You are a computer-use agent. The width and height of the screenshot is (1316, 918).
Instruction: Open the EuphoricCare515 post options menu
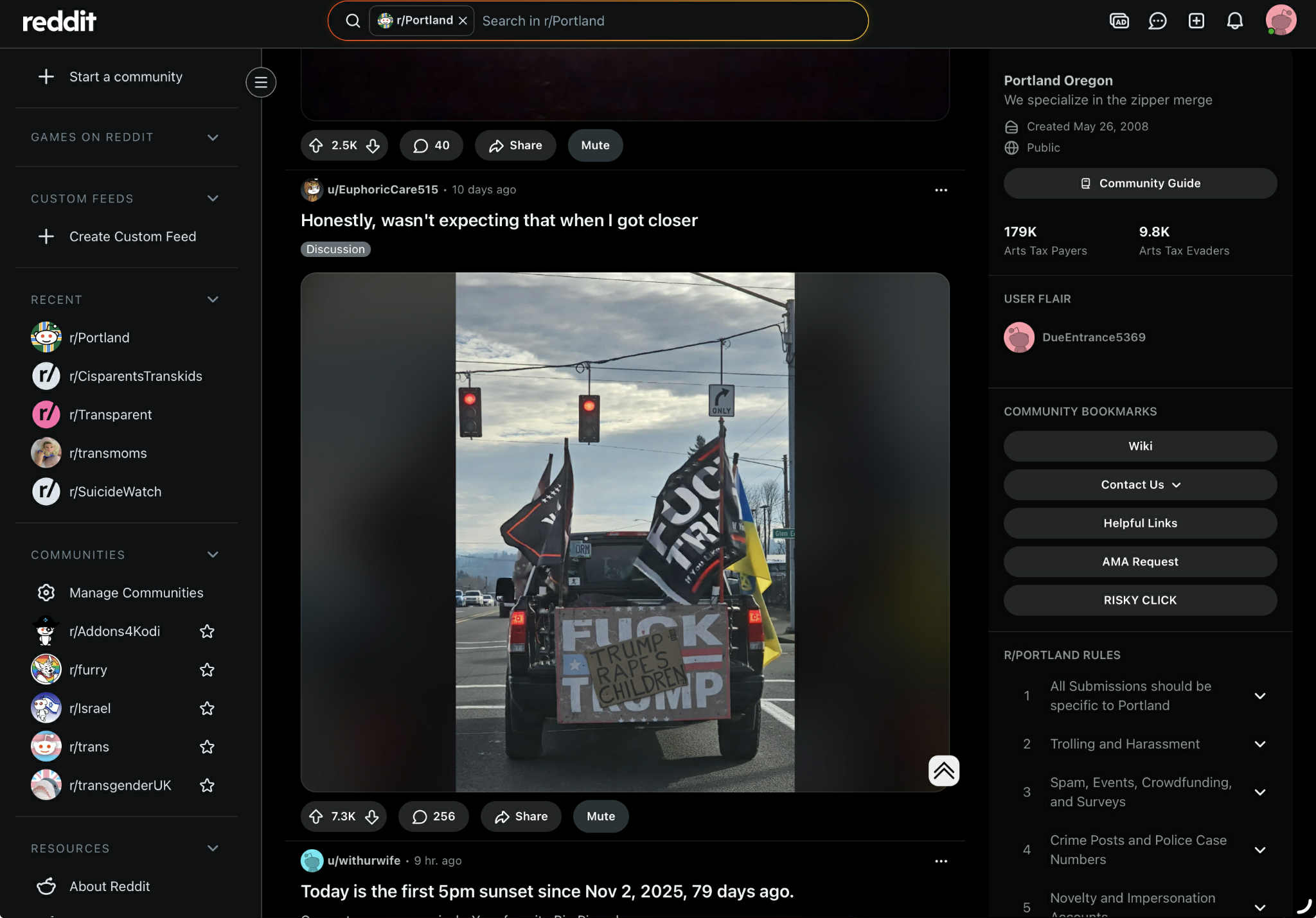(941, 190)
